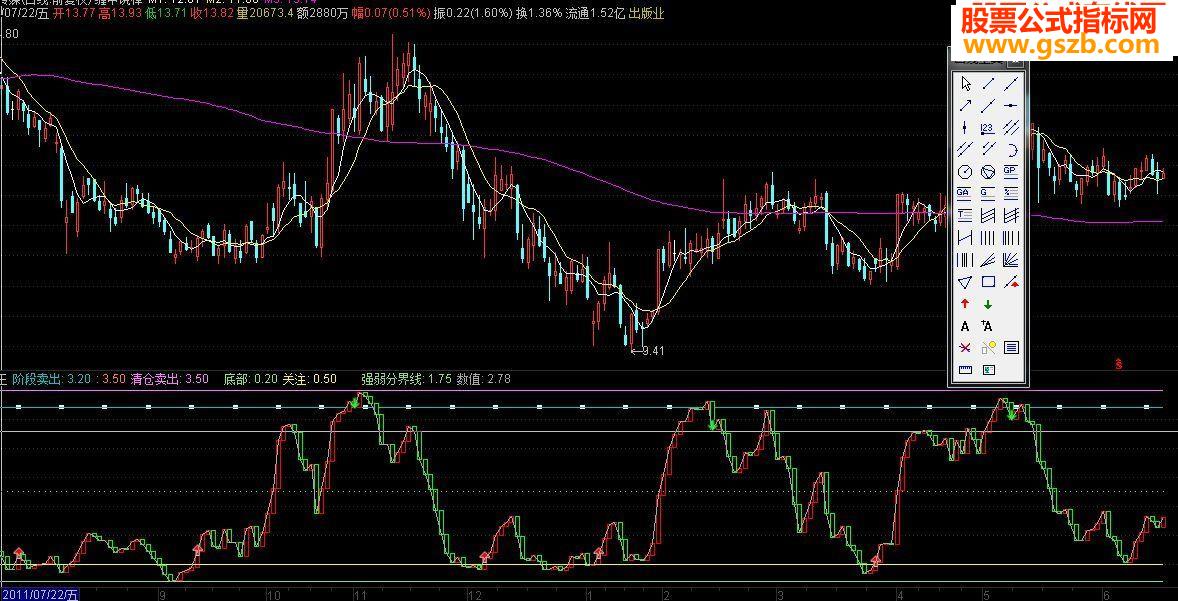Viewport: 1178px width, 601px height.
Task: Select the T lines tool
Action: tap(965, 214)
